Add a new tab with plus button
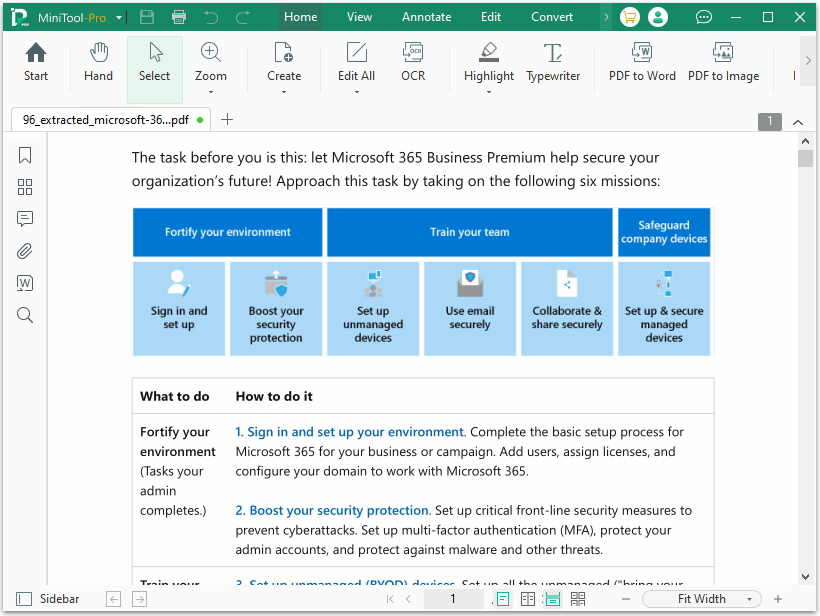Viewport: 820px width, 616px height. pos(227,120)
